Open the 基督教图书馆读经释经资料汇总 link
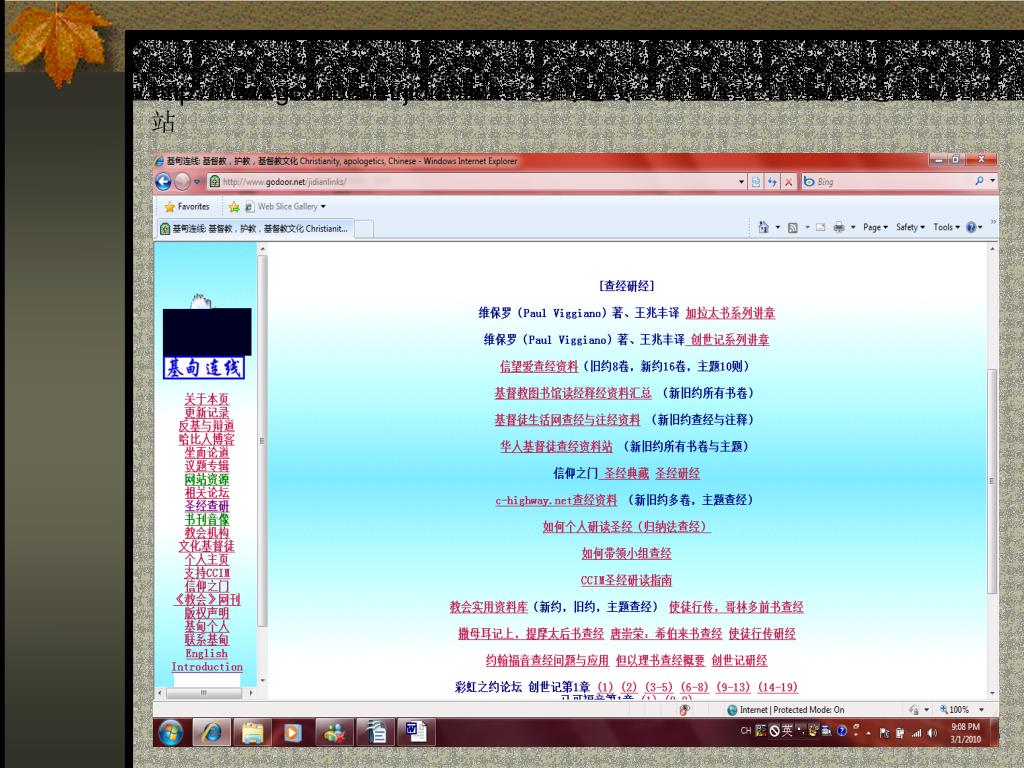Screen dimensions: 1024x768 573,393
